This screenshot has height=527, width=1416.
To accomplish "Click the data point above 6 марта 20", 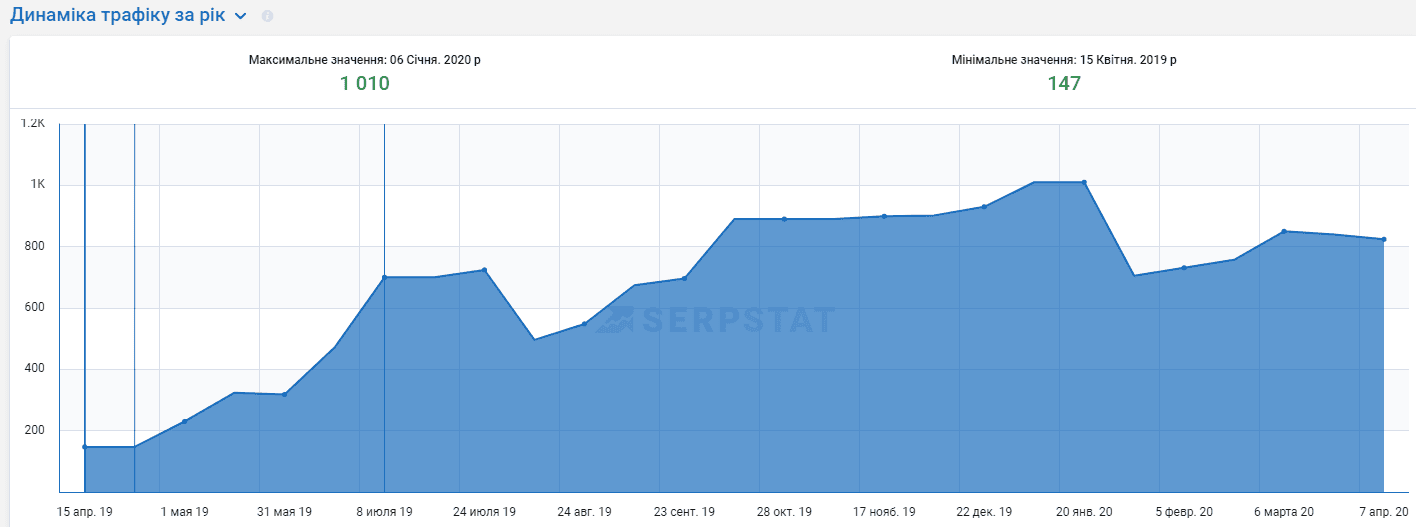I will (x=1284, y=231).
